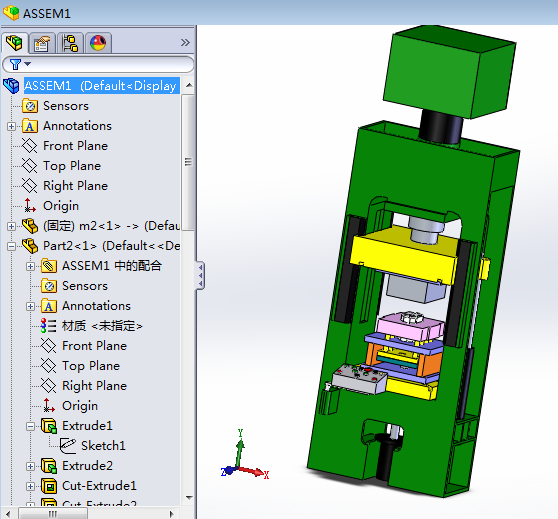Open the FeatureManager design tree tab

click(14, 43)
